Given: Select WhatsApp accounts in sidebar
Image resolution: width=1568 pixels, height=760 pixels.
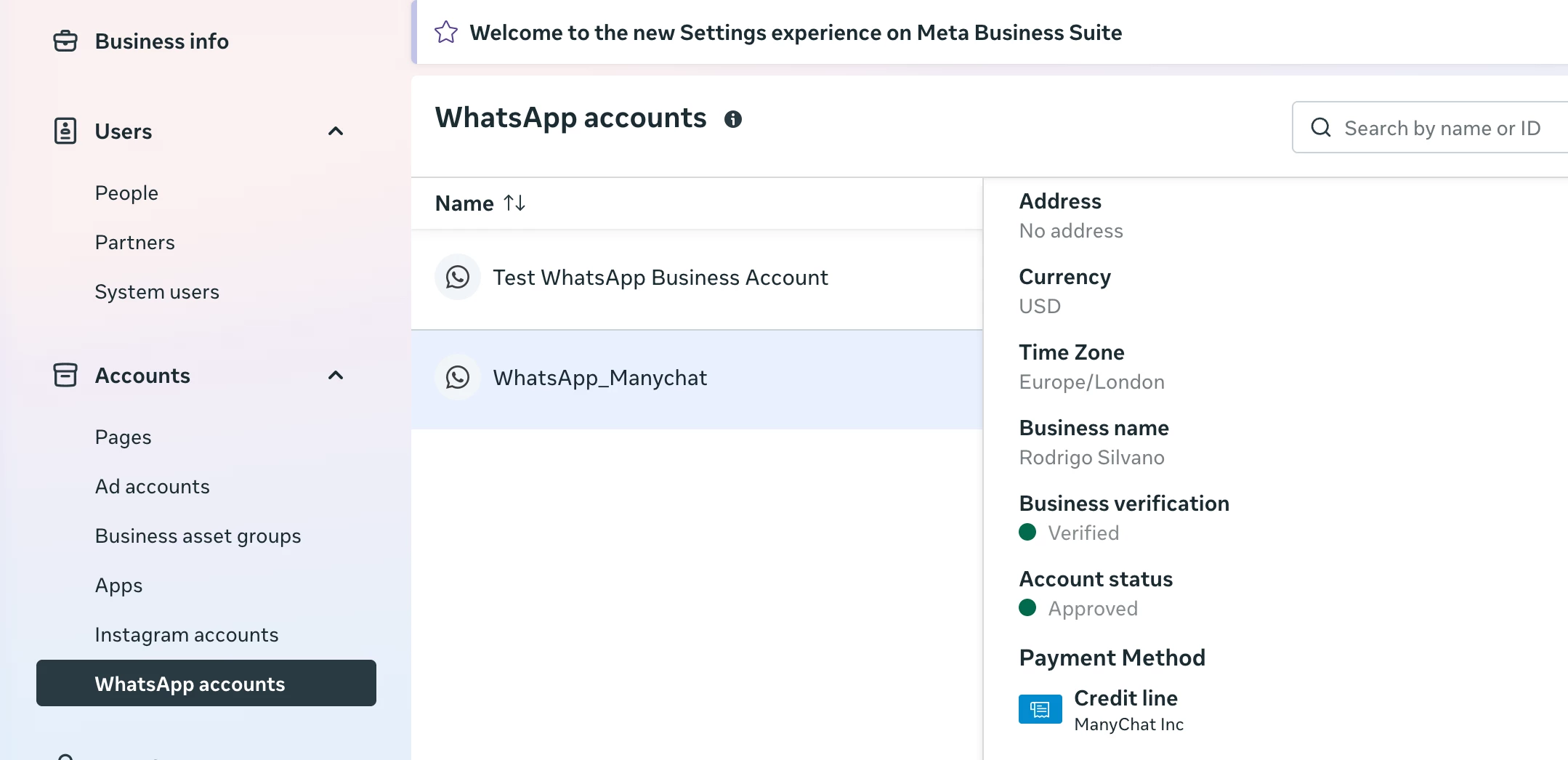Looking at the screenshot, I should pyautogui.click(x=206, y=683).
